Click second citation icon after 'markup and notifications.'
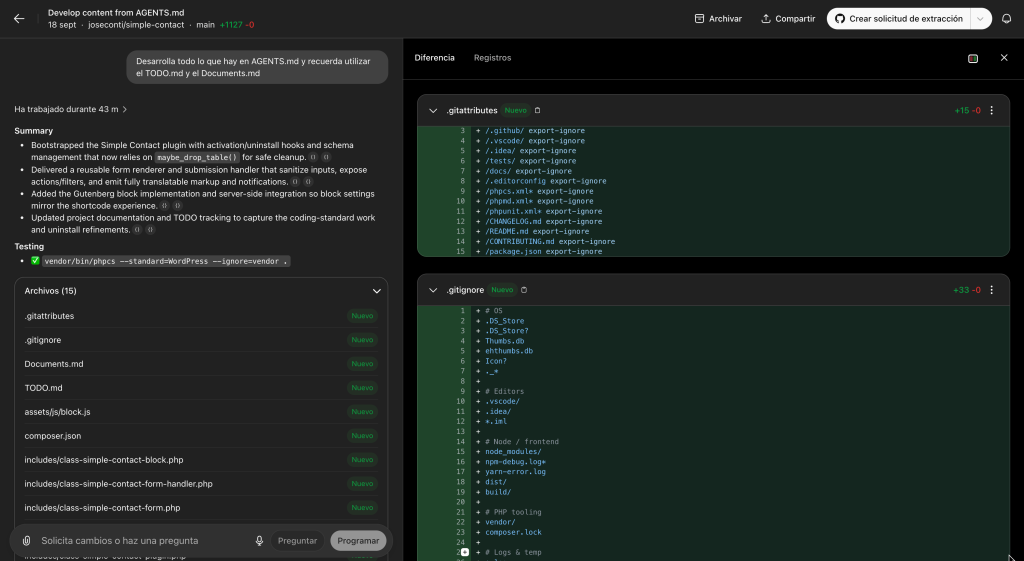Viewport: 1024px width, 561px height. [308, 182]
